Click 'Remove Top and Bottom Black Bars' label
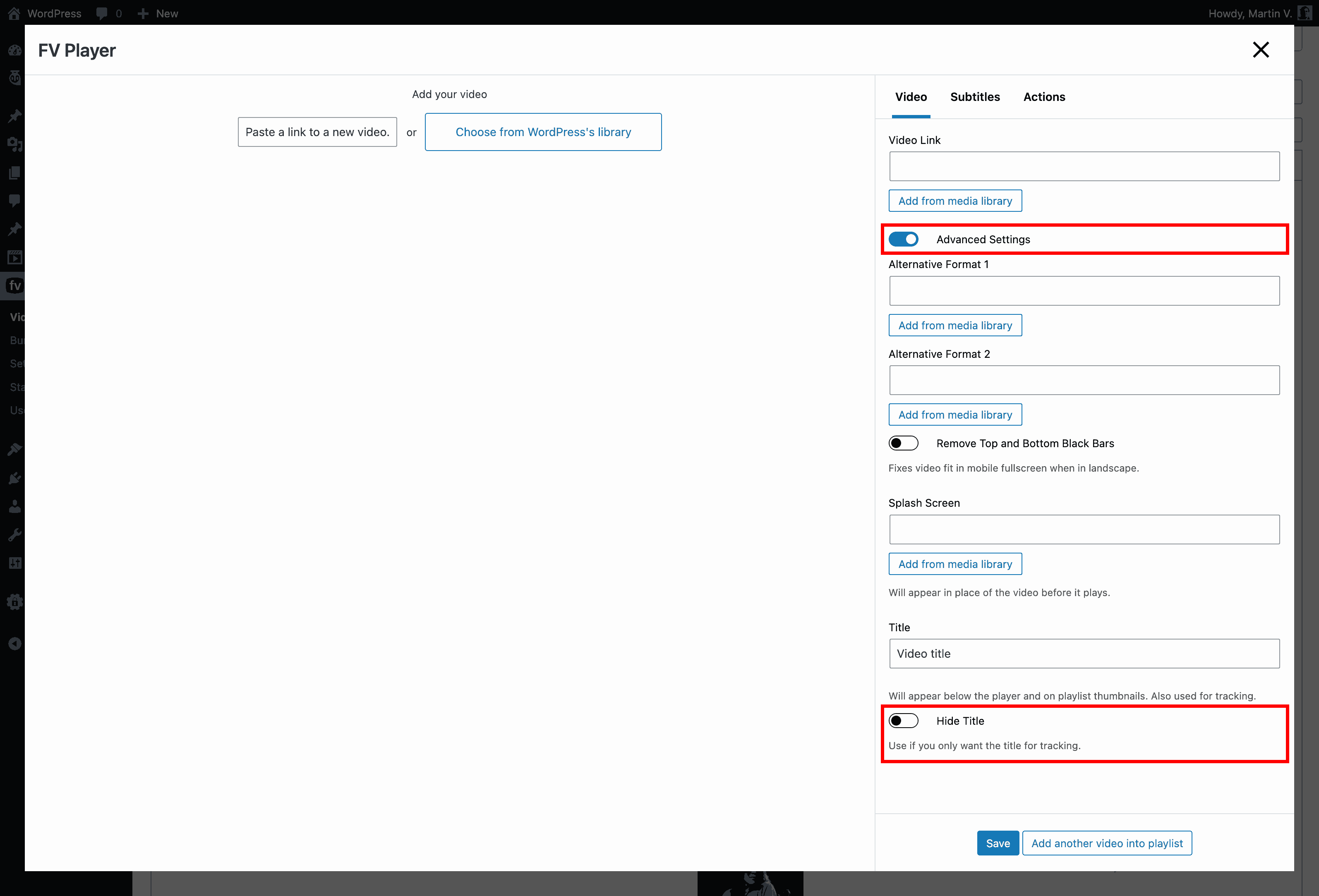Image resolution: width=1319 pixels, height=896 pixels. pos(1025,443)
